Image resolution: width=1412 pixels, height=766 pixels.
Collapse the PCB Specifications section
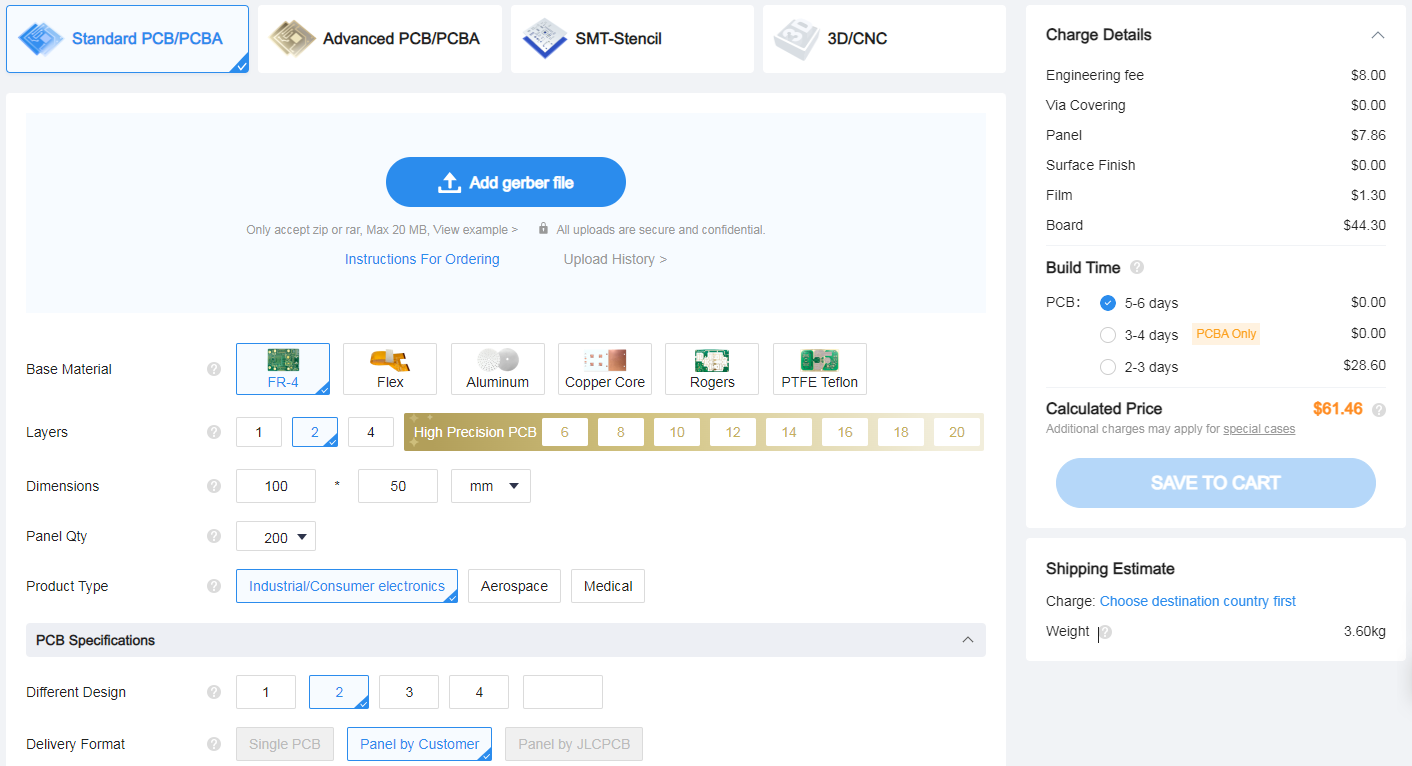(966, 640)
